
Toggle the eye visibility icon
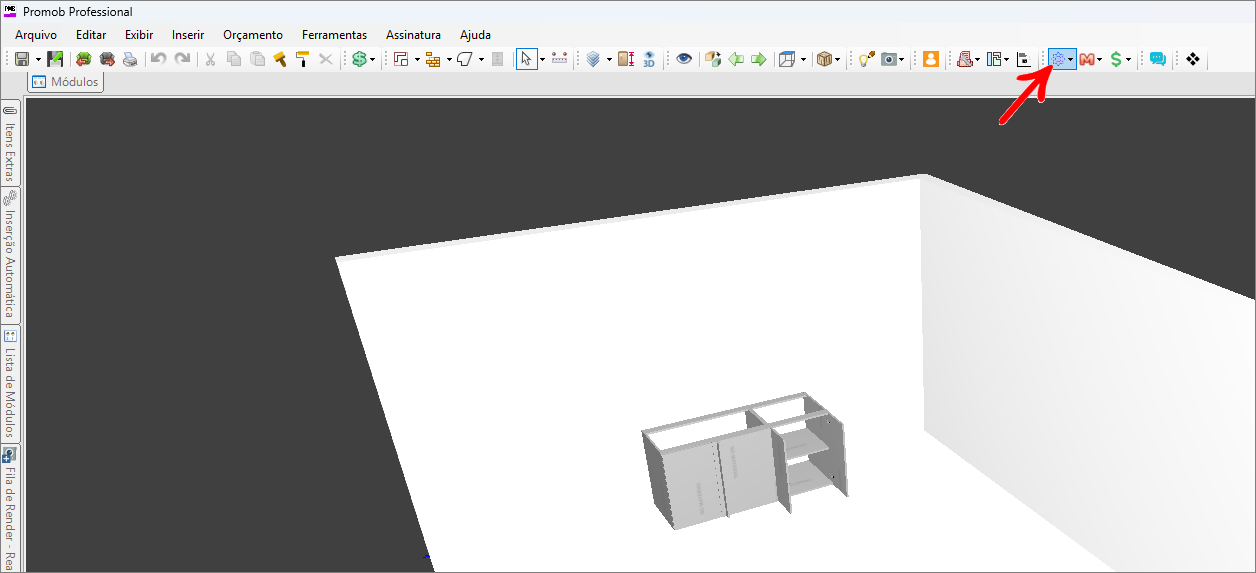(x=684, y=60)
